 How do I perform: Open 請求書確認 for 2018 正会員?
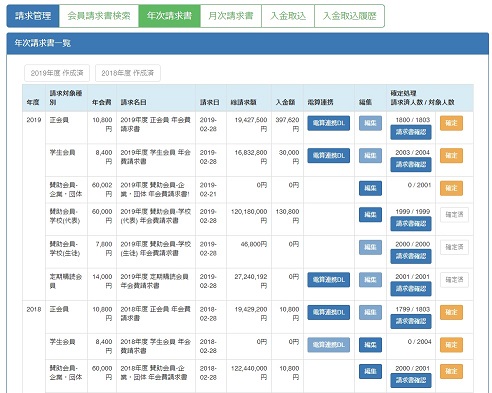(x=411, y=321)
